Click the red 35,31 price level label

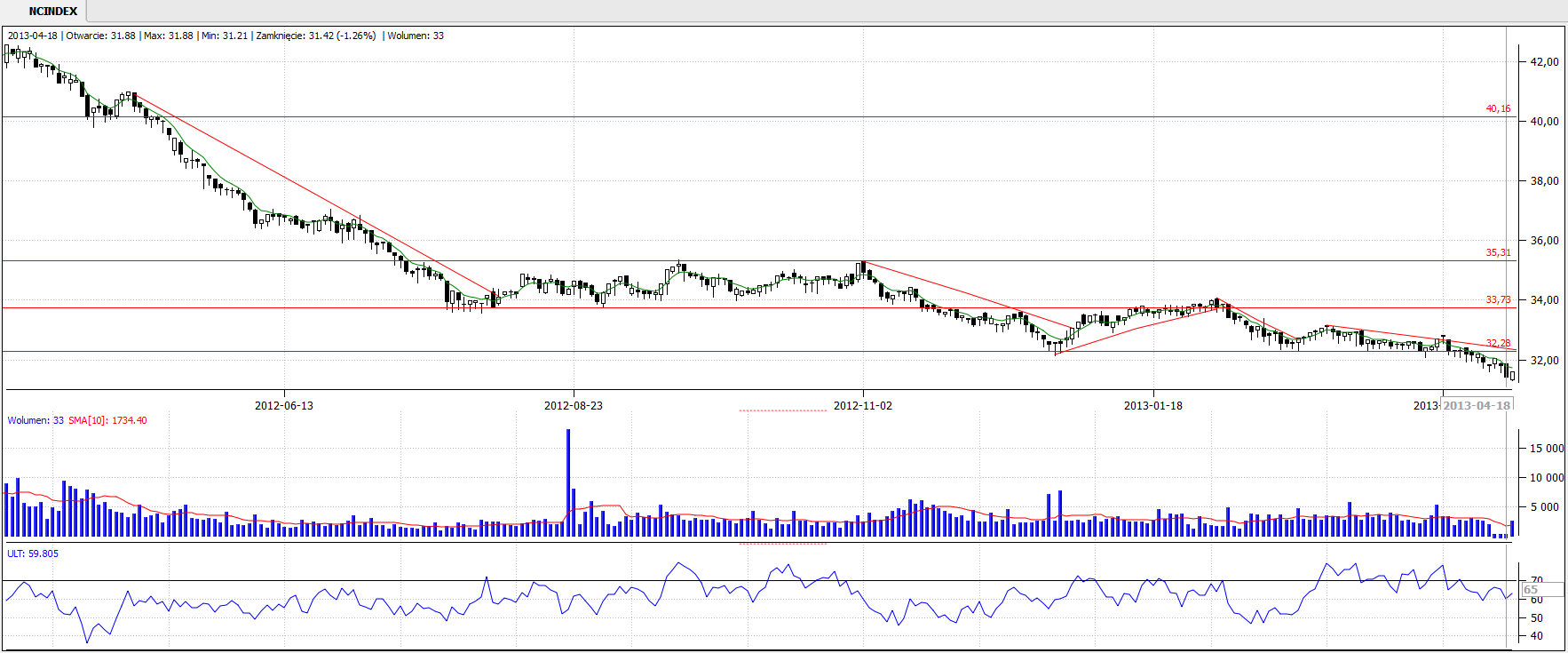1498,252
